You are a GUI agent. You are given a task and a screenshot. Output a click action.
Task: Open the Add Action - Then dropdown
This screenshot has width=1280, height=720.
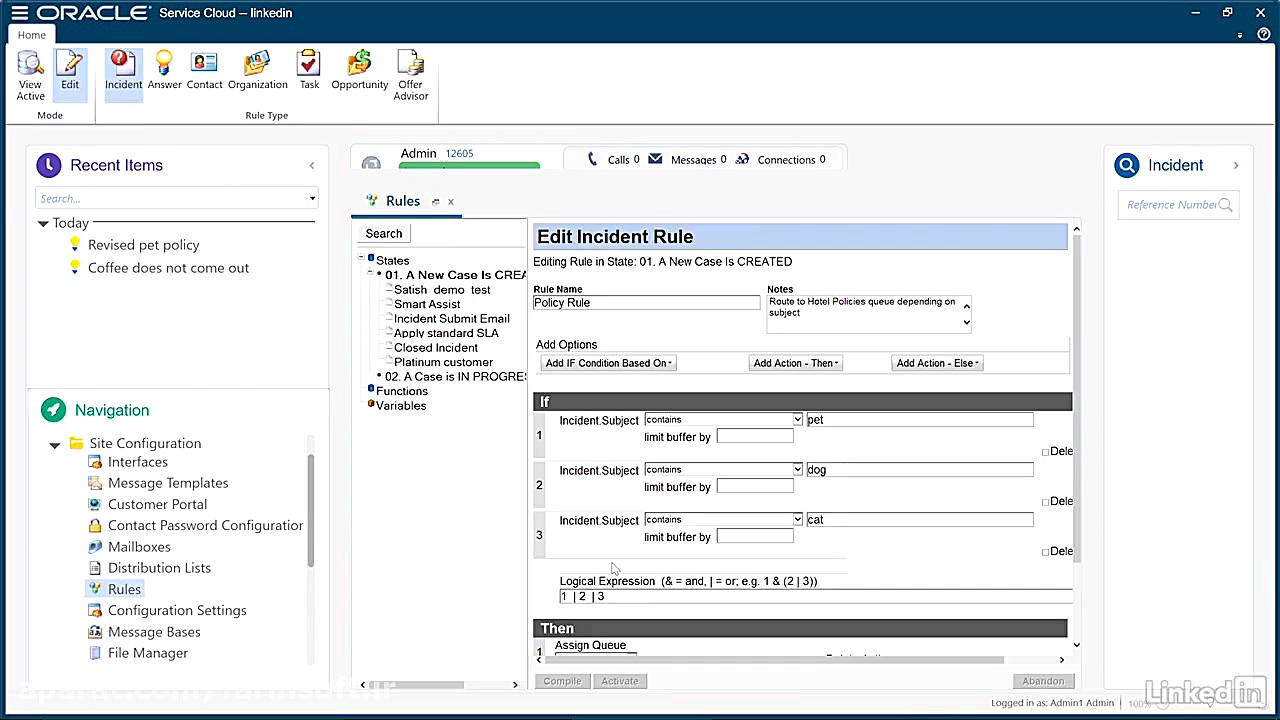click(796, 363)
